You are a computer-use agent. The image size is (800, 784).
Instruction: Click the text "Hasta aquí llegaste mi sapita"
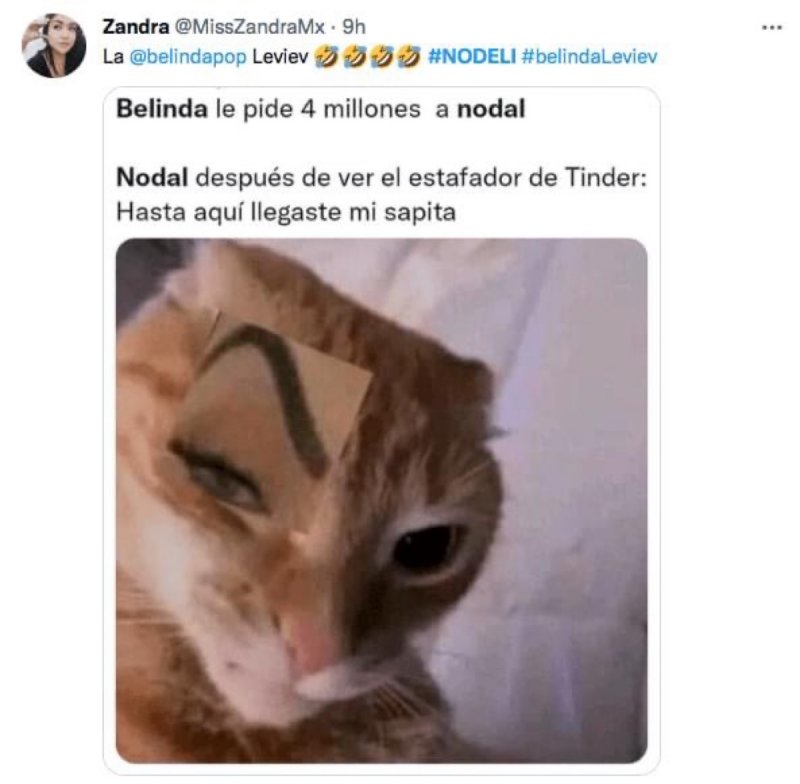286,212
